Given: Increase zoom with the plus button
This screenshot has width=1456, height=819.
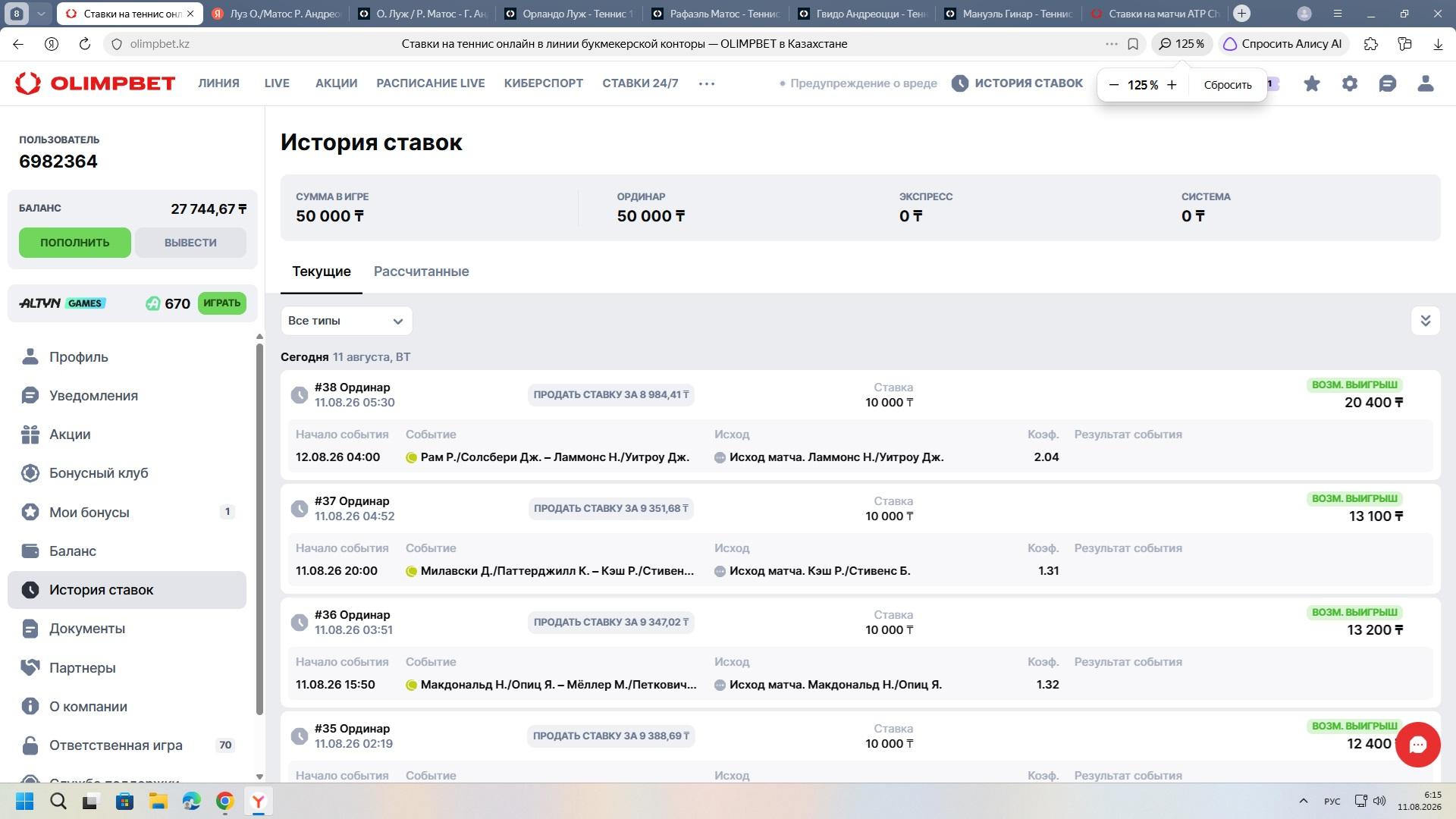Looking at the screenshot, I should [1172, 85].
